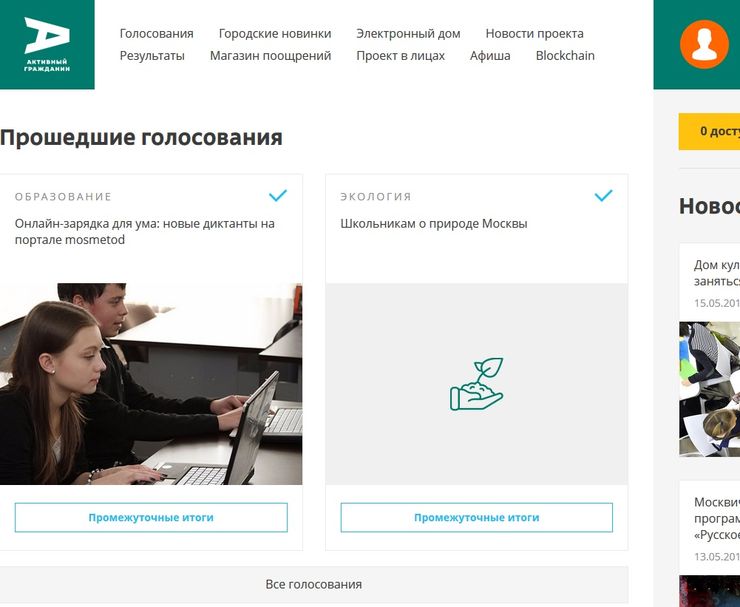740x607 pixels.
Task: Go to the Афиша page
Action: [490, 56]
